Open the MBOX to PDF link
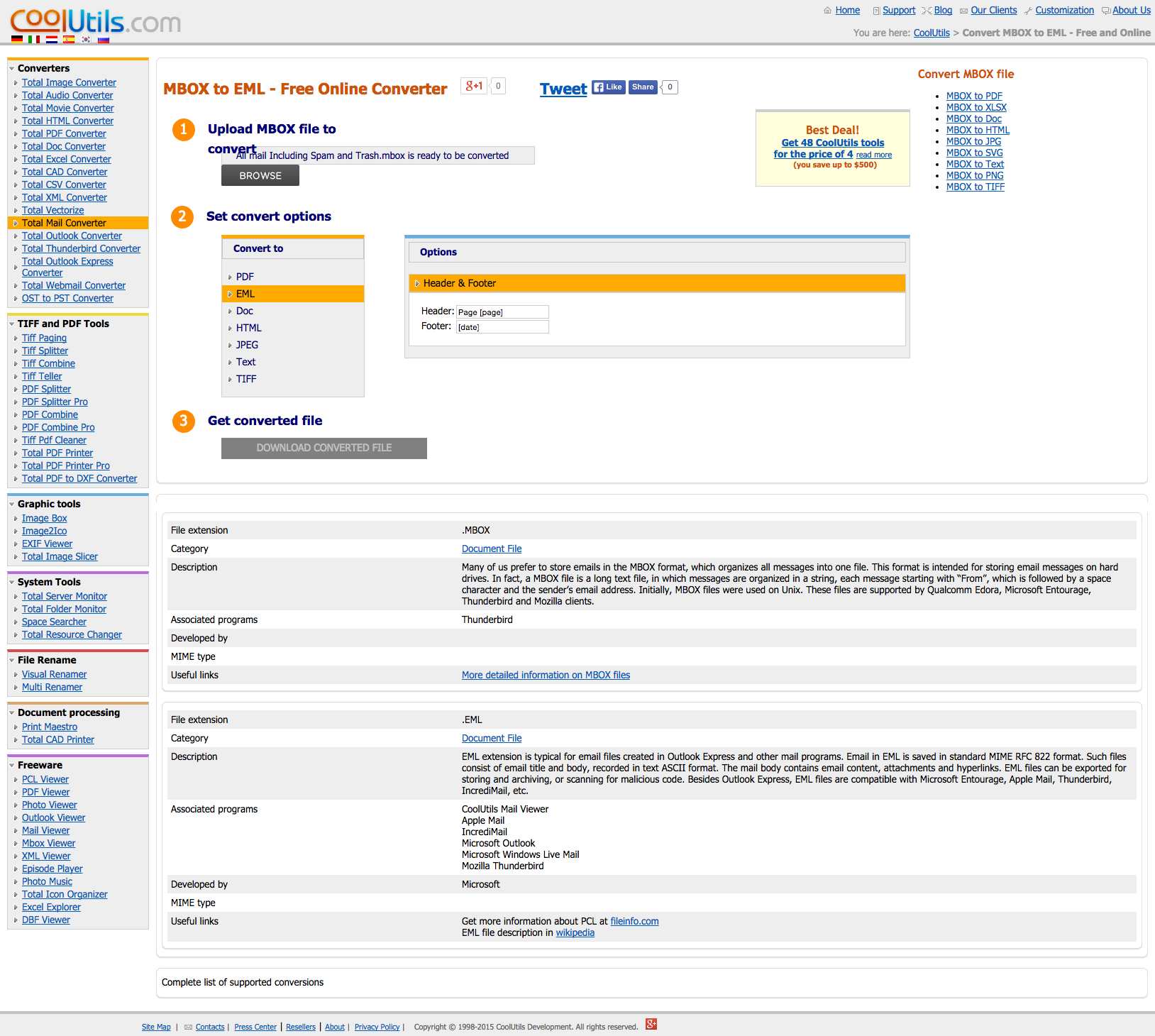Image resolution: width=1155 pixels, height=1036 pixels. tap(974, 96)
